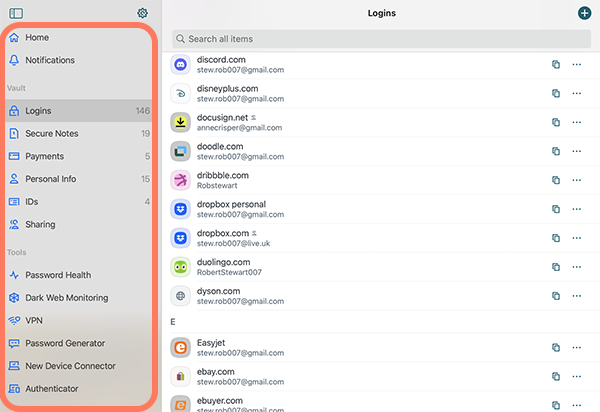Open Sharing section
This screenshot has height=412, width=600.
78,225
